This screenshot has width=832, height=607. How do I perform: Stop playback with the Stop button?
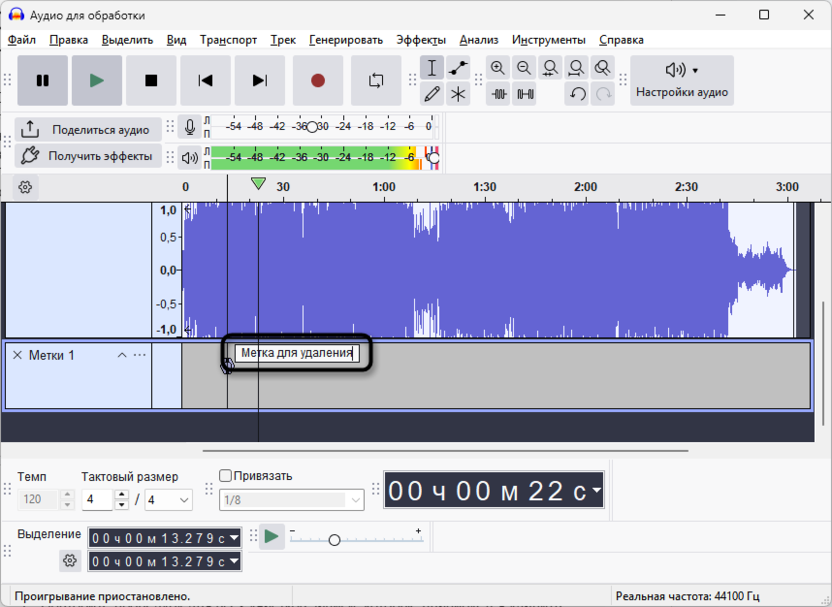tap(151, 81)
